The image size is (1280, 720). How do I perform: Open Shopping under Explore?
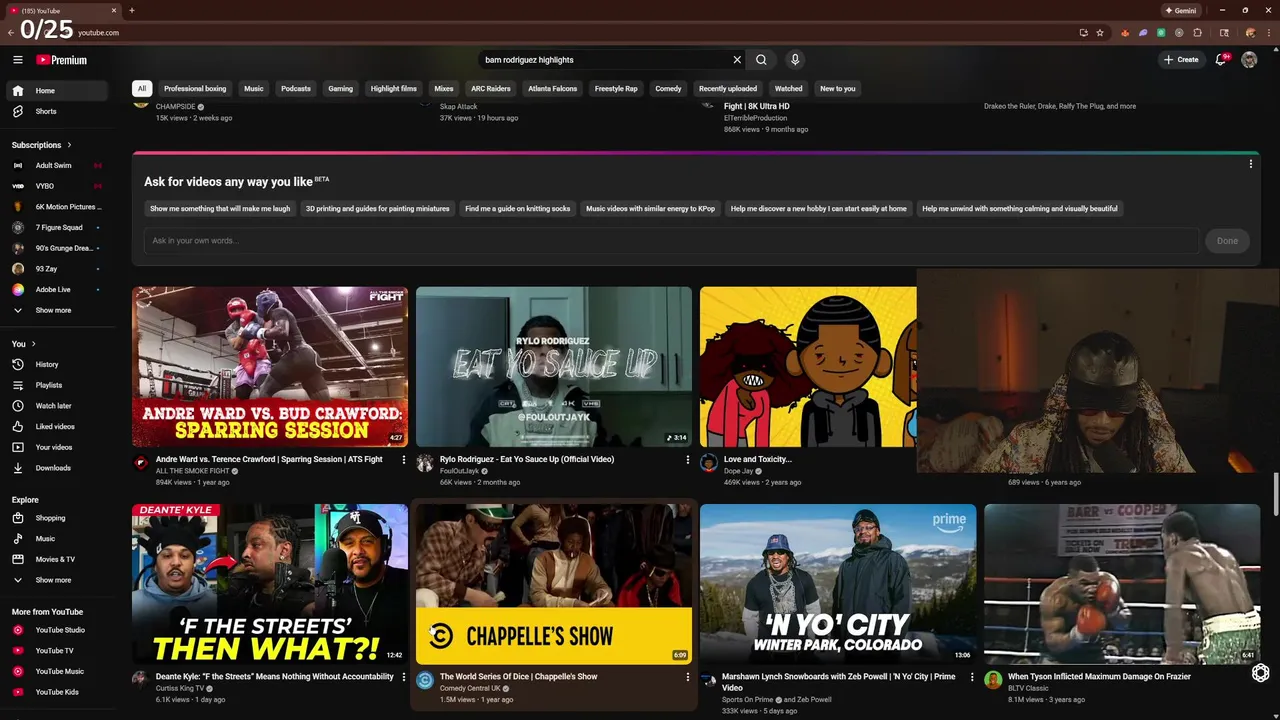pyautogui.click(x=58, y=518)
